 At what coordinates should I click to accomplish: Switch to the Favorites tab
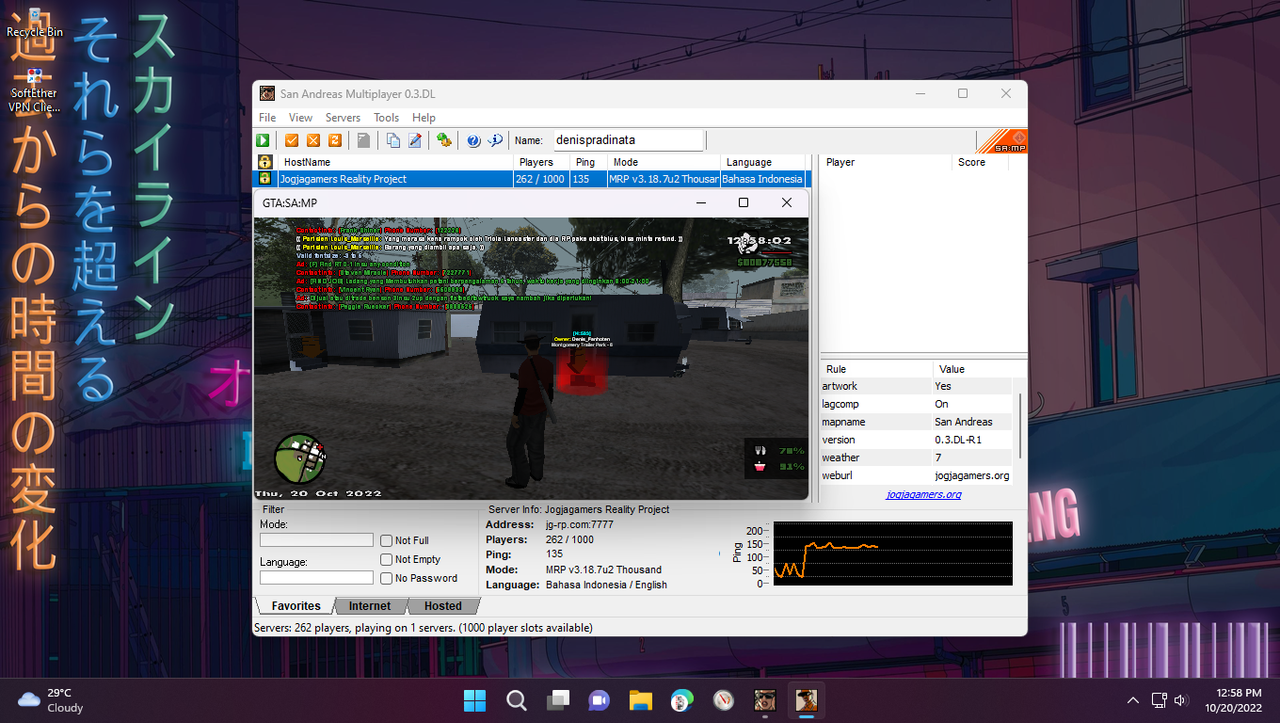pos(296,606)
